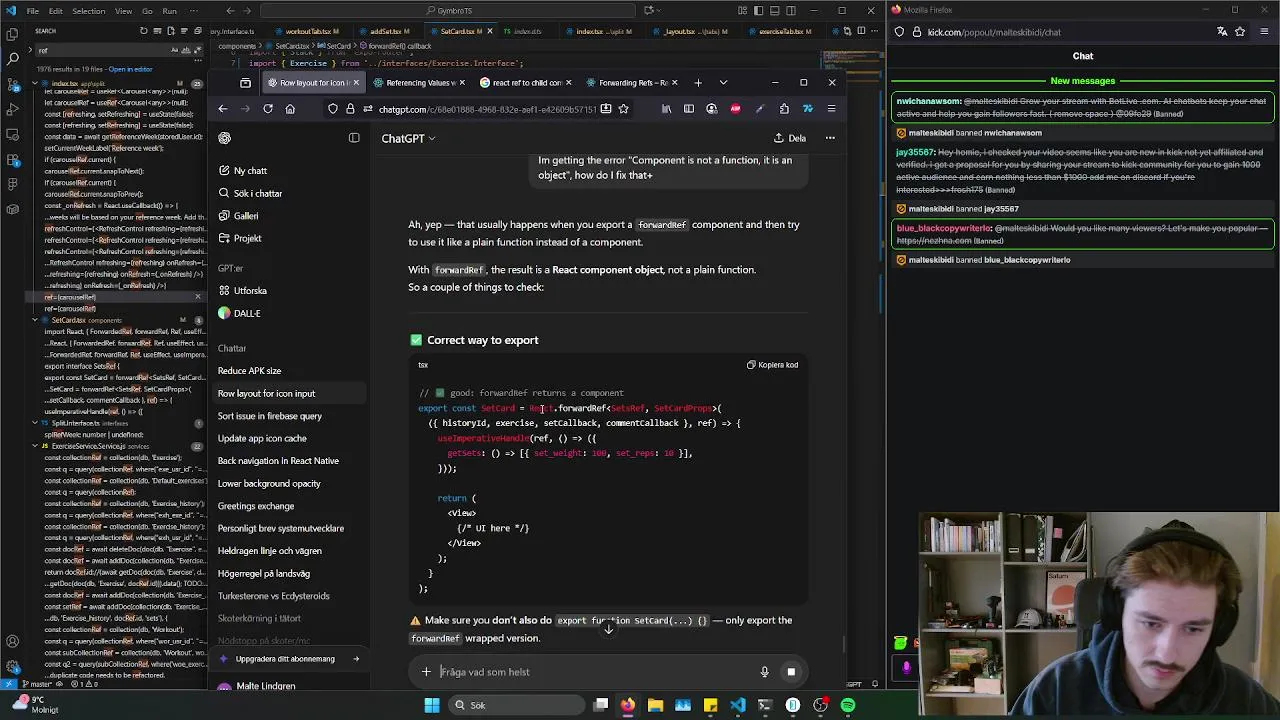Collapse SplitInterface.ts search results
Screen dimensions: 1280x720
pyautogui.click(x=35, y=423)
